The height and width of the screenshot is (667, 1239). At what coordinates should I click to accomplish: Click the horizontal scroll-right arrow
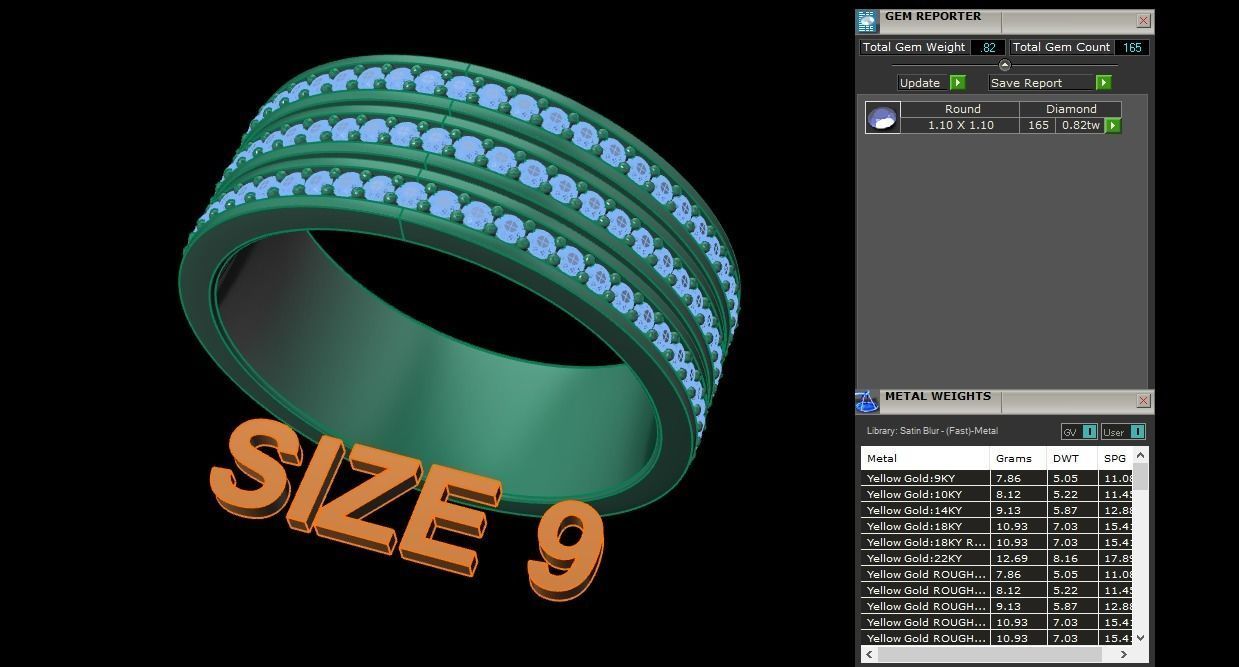tap(1124, 654)
